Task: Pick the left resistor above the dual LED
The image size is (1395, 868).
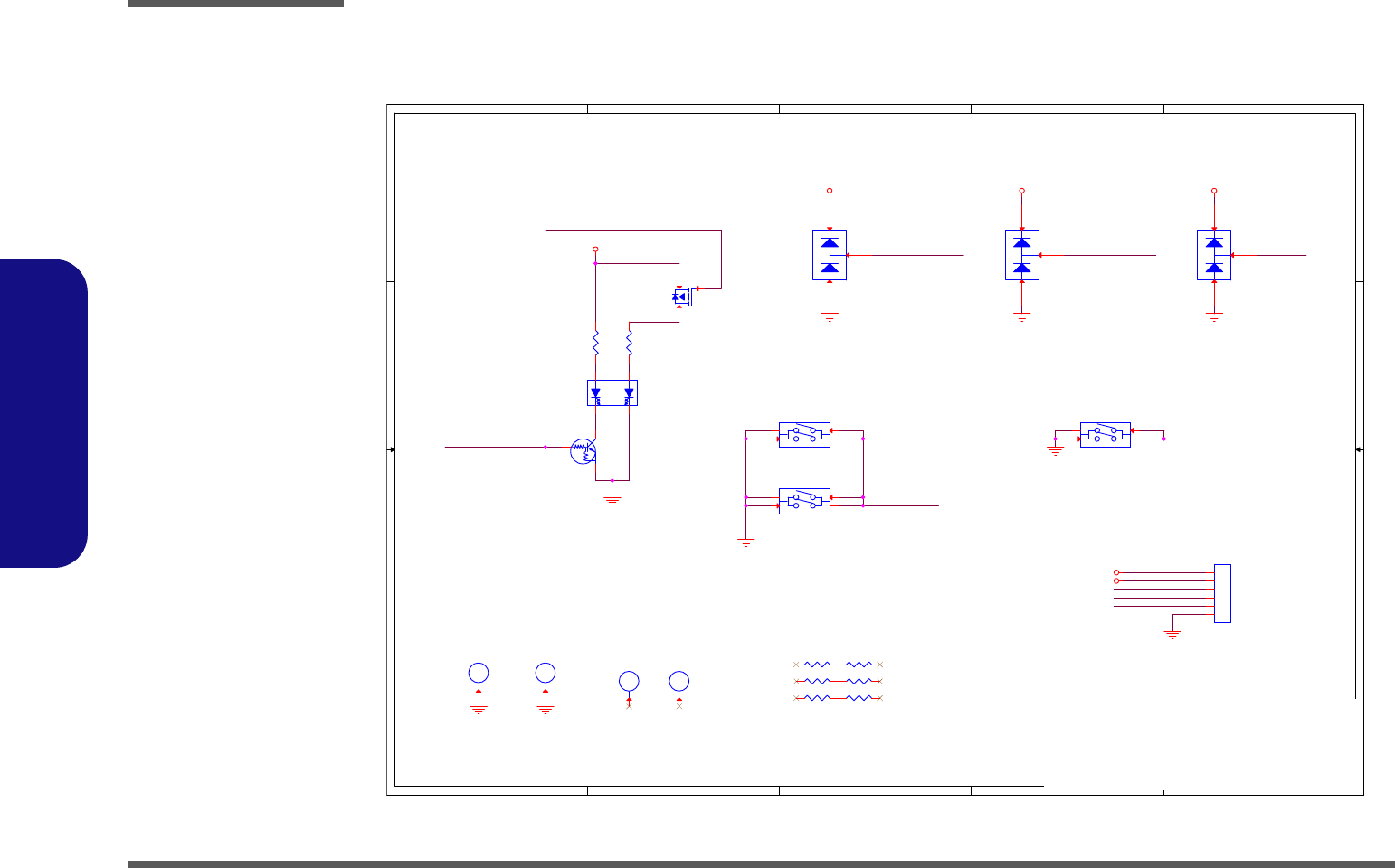Action: click(595, 343)
